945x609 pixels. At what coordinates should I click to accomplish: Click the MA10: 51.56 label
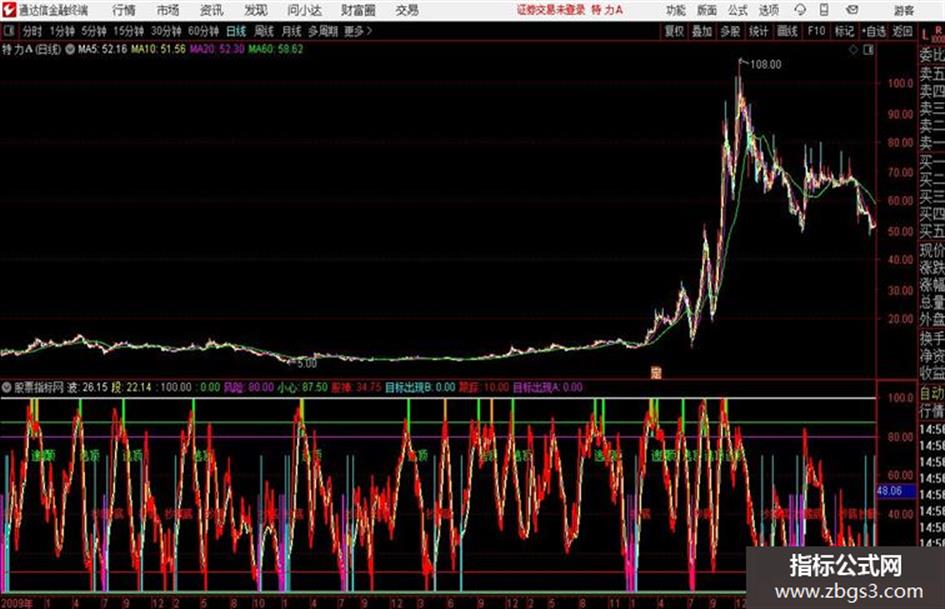[159, 49]
